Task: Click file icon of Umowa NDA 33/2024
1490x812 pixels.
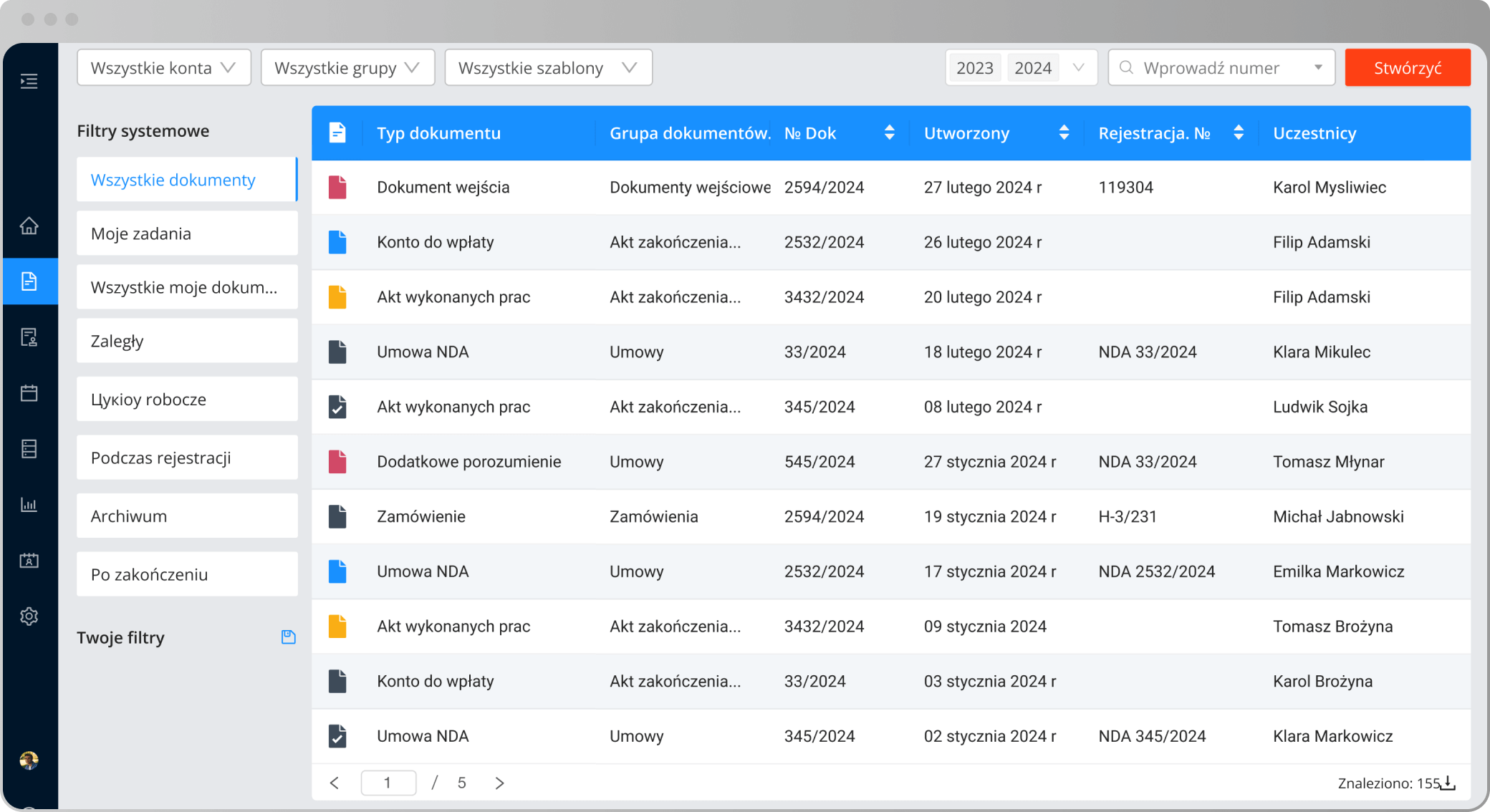Action: [337, 352]
